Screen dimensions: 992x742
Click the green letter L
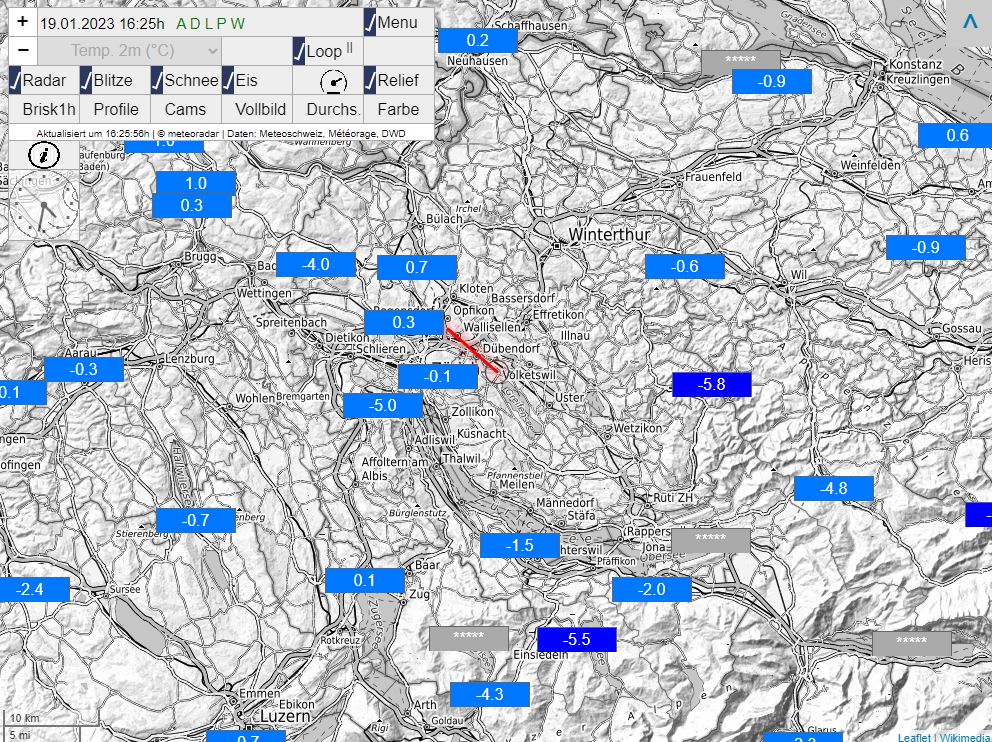pos(208,24)
